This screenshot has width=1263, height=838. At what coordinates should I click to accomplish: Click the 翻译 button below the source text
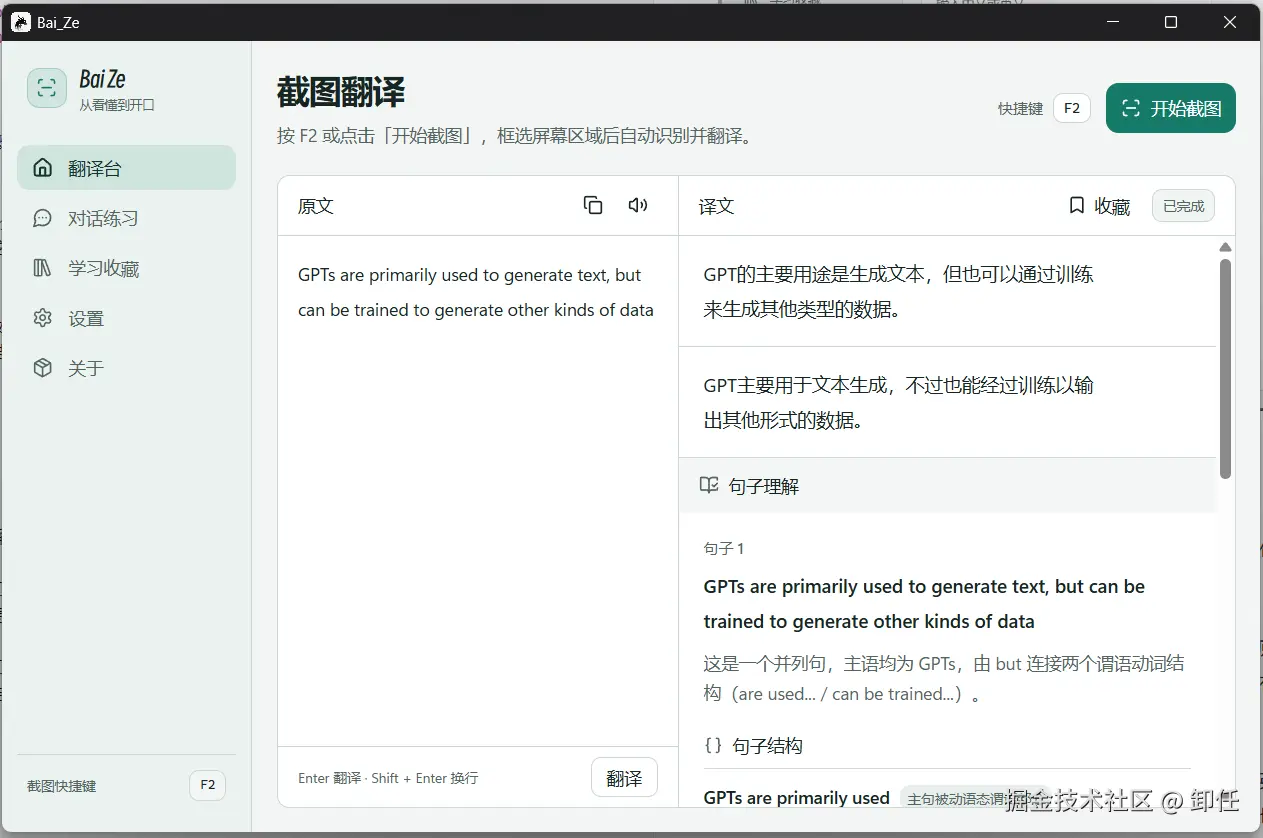pyautogui.click(x=624, y=777)
